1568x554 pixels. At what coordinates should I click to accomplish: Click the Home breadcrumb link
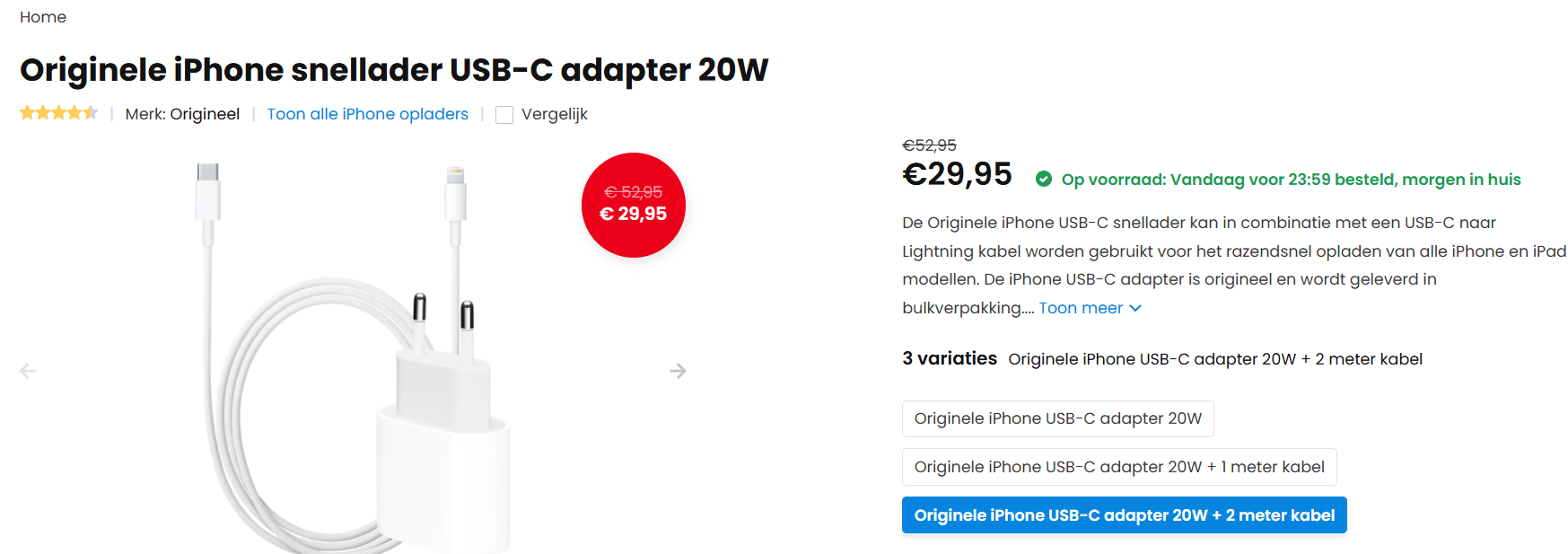tap(43, 17)
